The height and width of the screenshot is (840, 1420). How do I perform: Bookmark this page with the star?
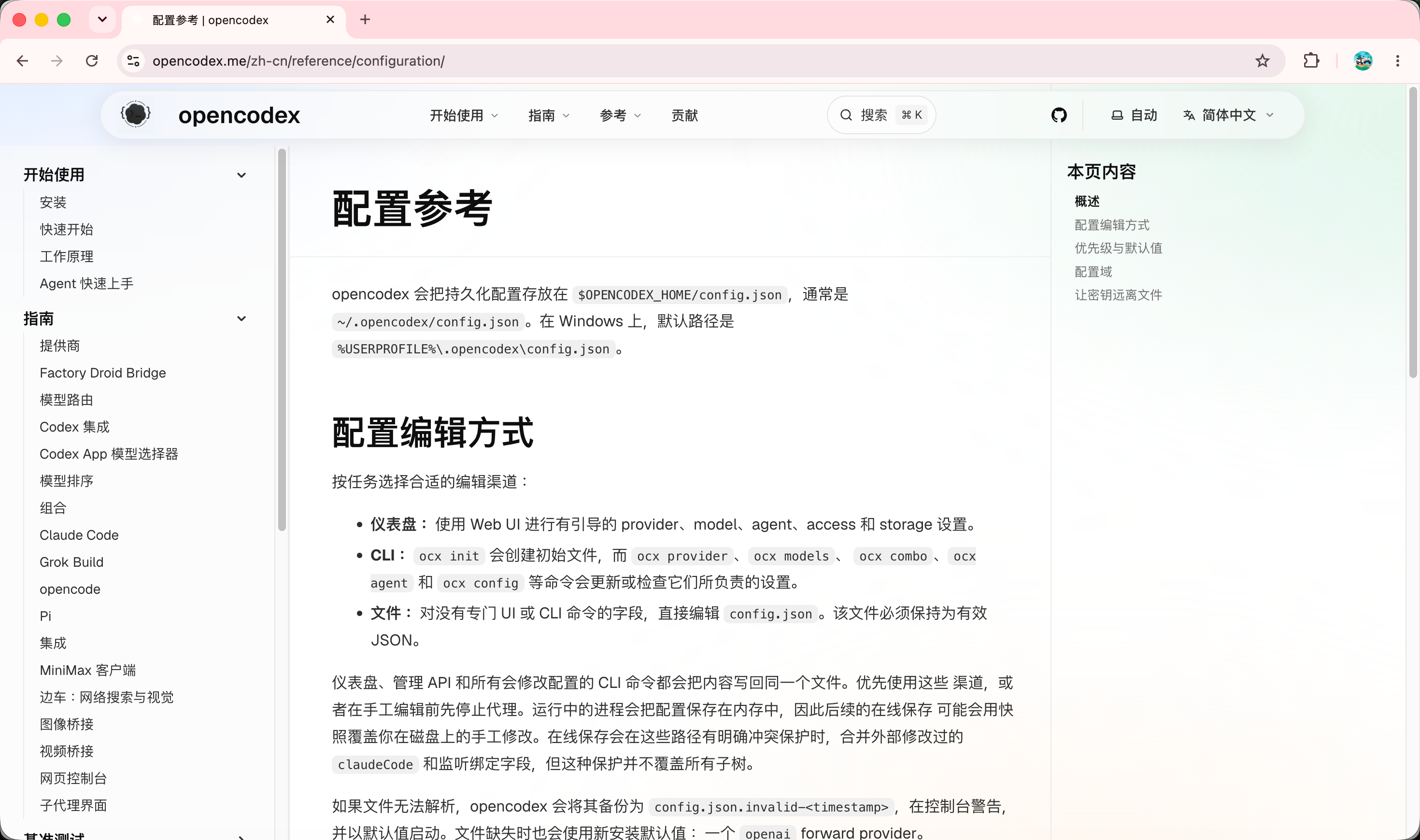click(1262, 60)
